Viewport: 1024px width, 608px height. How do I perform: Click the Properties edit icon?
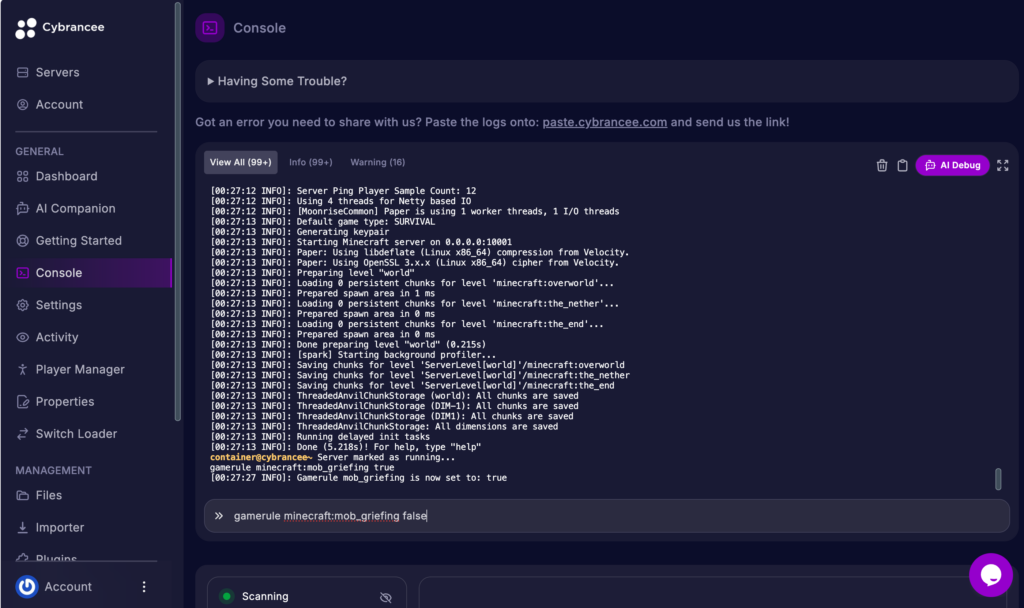[x=23, y=402]
